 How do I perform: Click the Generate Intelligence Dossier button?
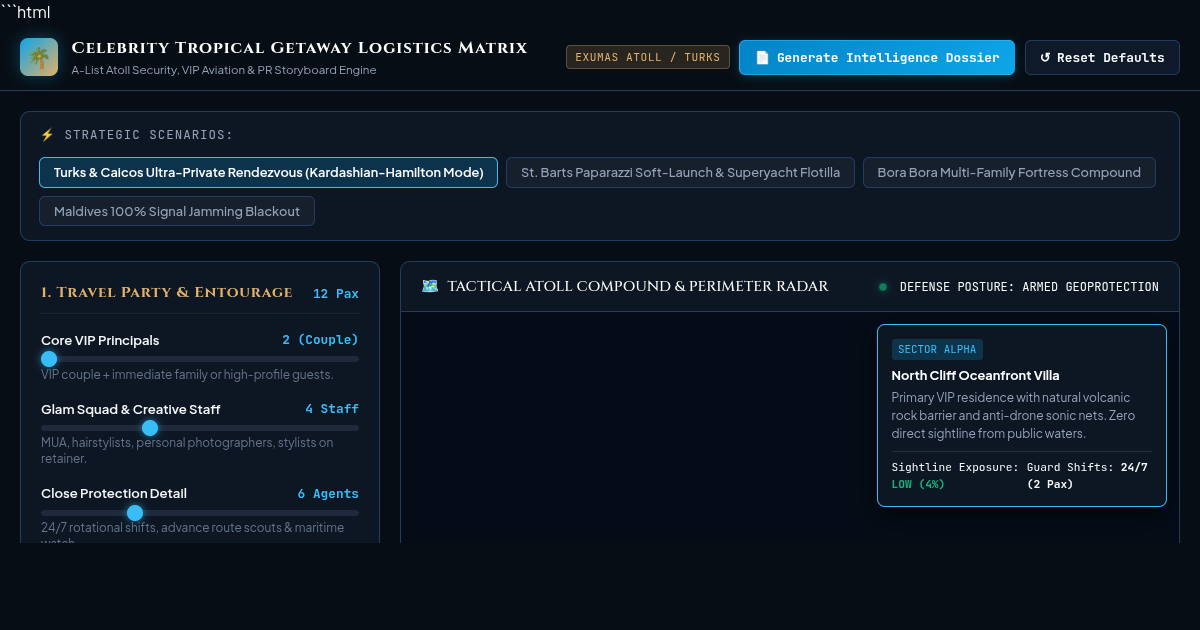click(x=877, y=58)
